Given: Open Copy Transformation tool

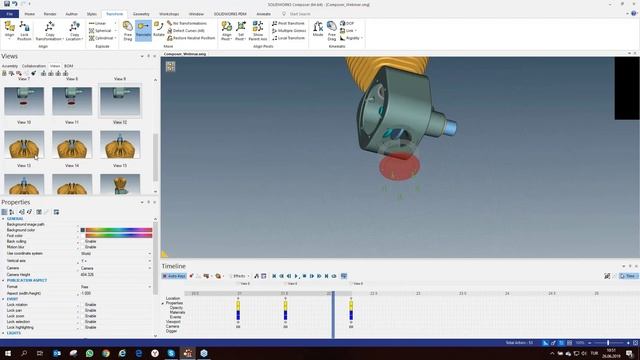Looking at the screenshot, I should tap(49, 31).
